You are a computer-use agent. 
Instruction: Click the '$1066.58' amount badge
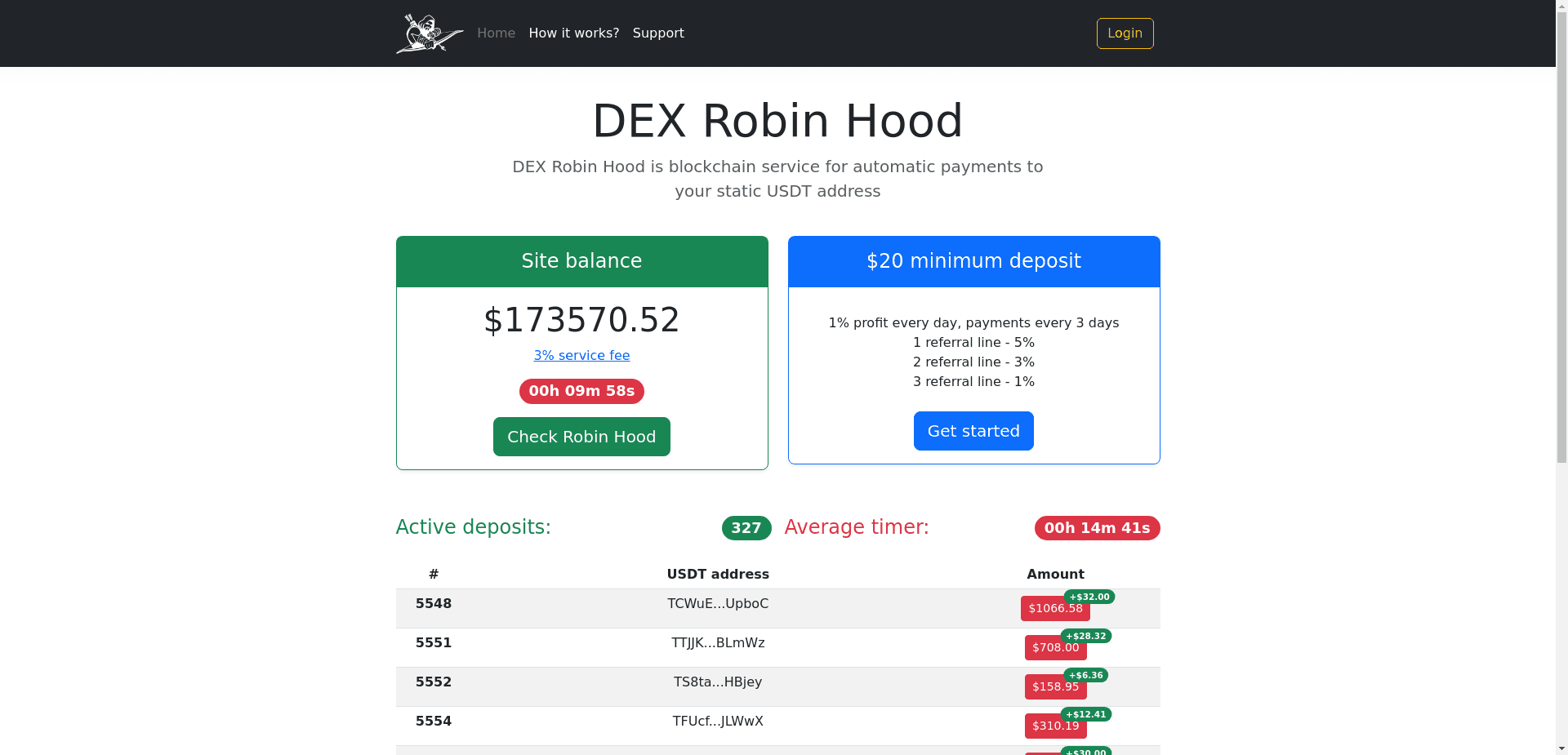coord(1055,608)
